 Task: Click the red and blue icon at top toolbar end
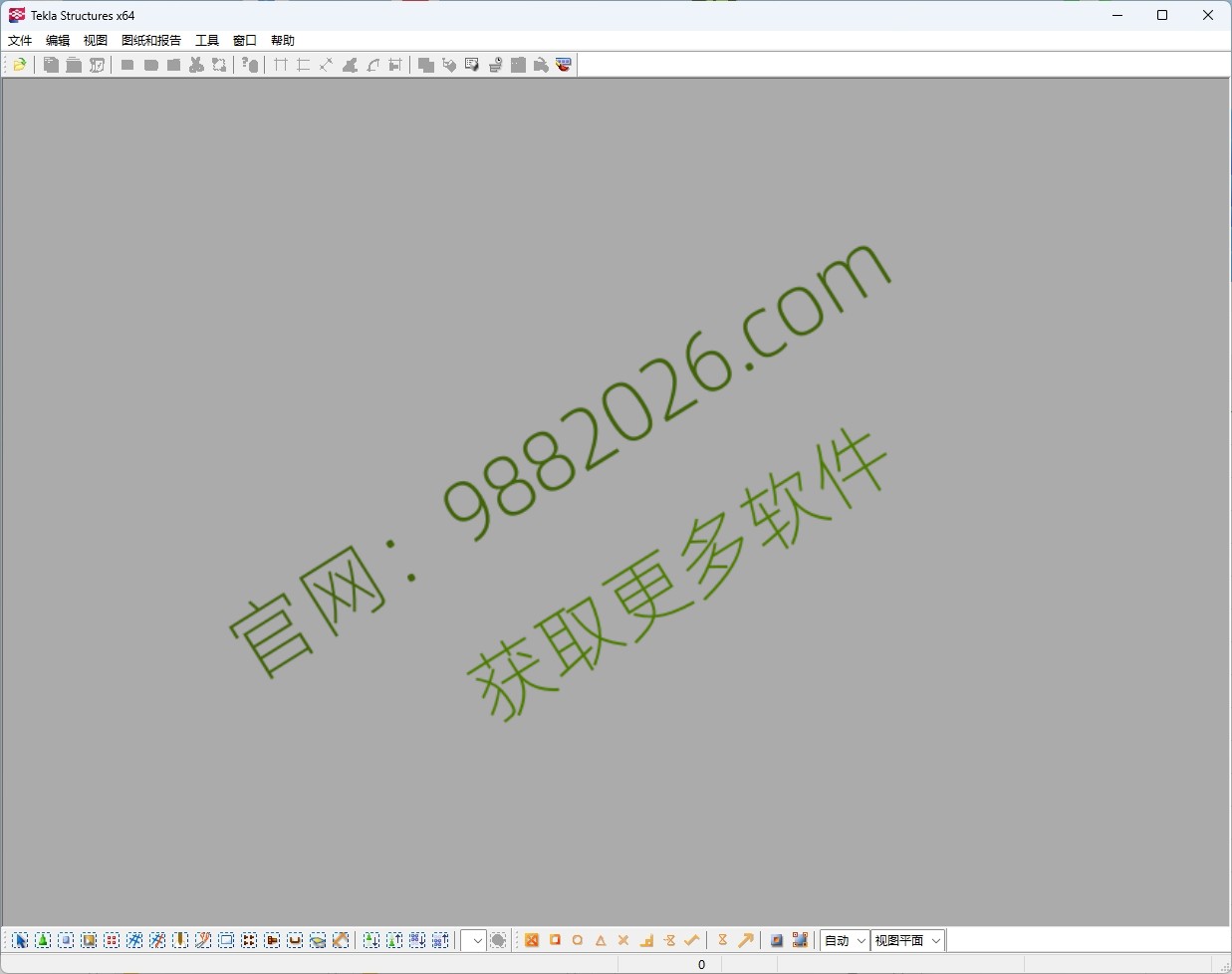point(564,65)
